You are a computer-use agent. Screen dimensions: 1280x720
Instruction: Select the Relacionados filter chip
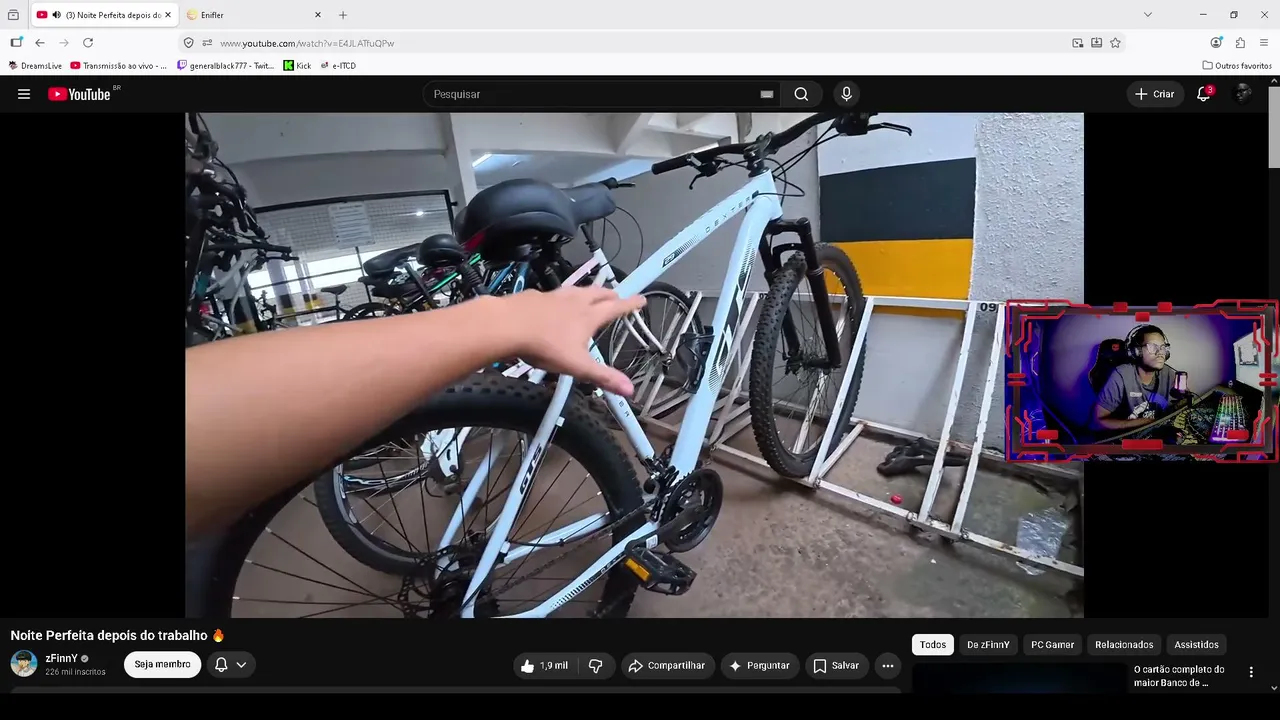[1124, 645]
